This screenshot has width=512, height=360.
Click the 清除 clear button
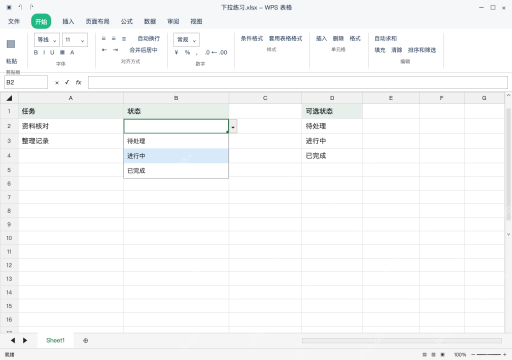[397, 50]
